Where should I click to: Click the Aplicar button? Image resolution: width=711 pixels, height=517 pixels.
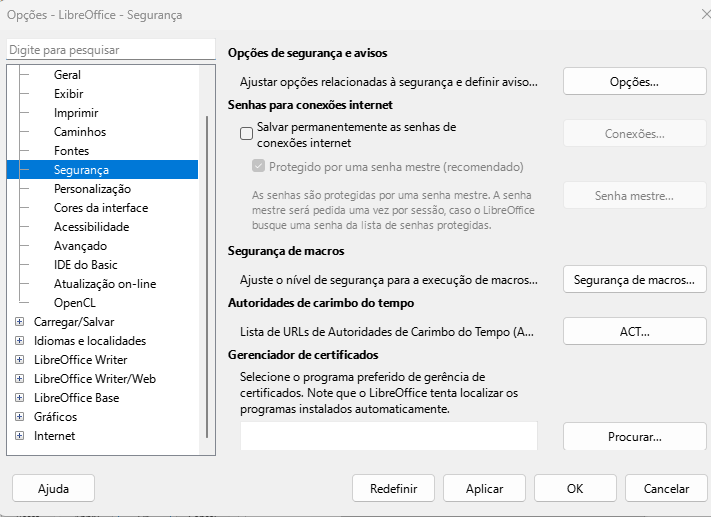click(484, 488)
